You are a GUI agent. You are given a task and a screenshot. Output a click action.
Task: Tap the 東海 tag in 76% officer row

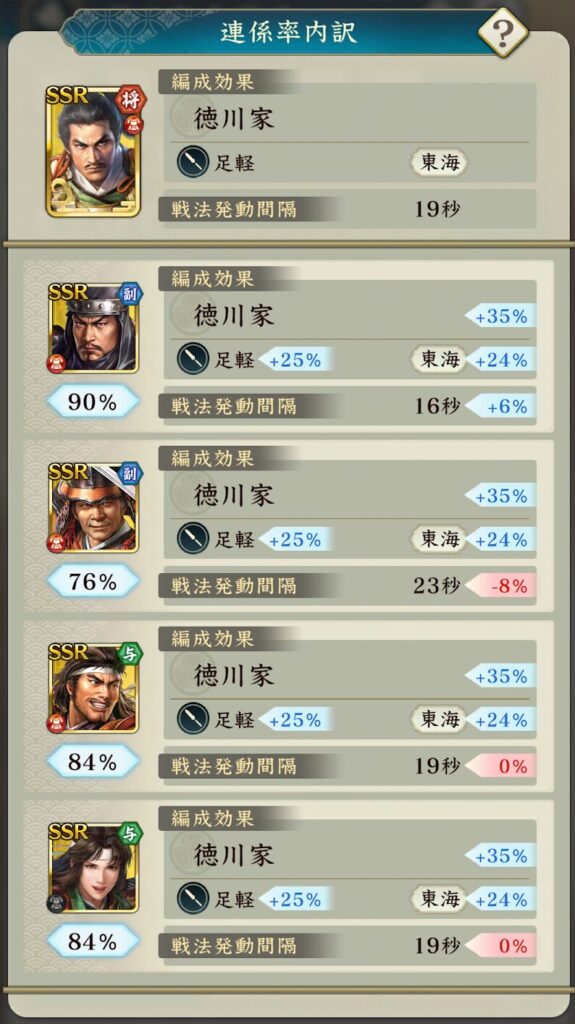pos(439,539)
